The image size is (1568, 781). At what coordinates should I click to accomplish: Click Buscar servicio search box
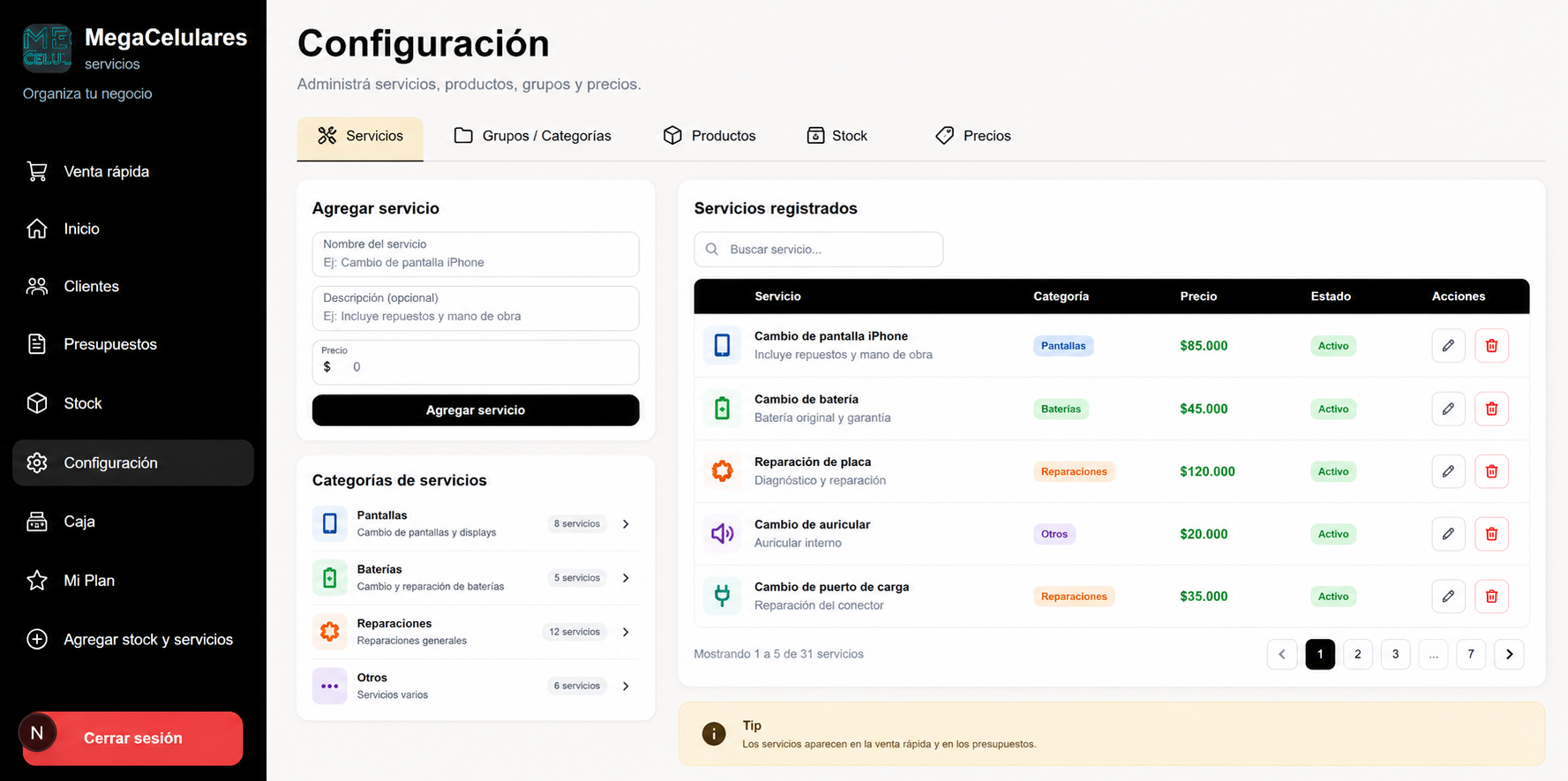click(x=819, y=250)
